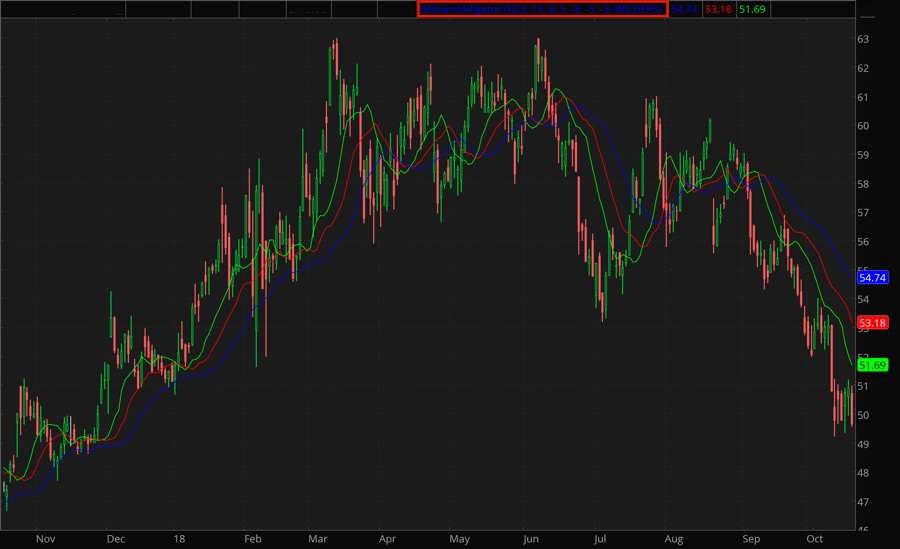Click the Oct label on time axis

pos(815,538)
